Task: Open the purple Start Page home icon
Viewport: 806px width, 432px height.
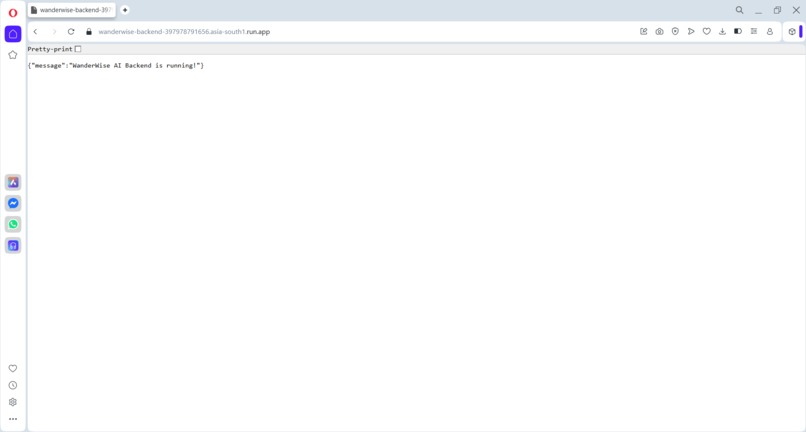Action: (x=13, y=34)
